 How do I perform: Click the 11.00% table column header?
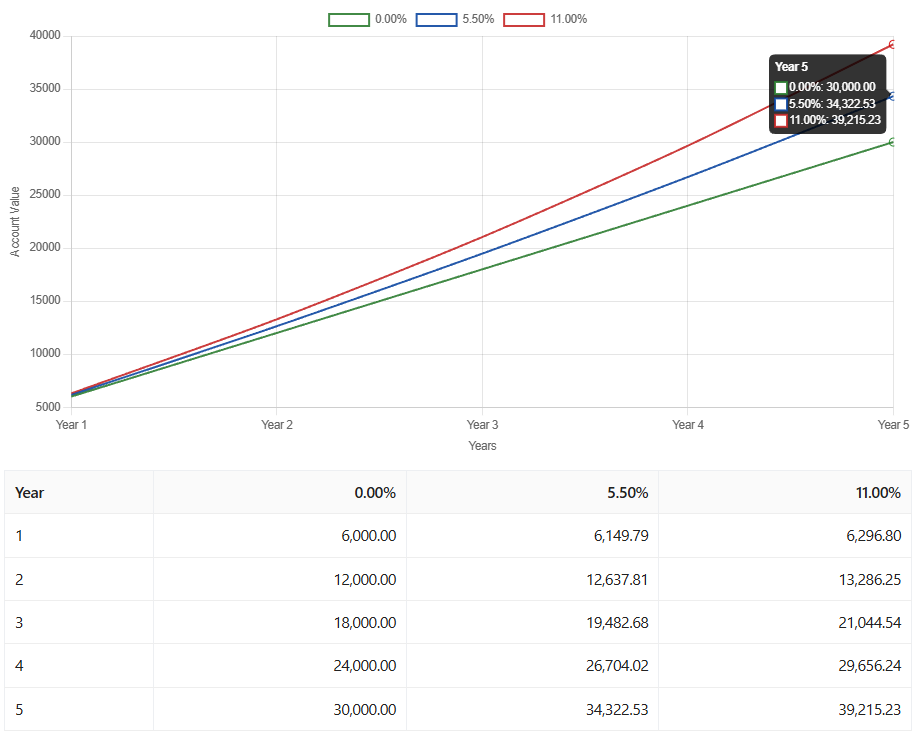click(878, 493)
